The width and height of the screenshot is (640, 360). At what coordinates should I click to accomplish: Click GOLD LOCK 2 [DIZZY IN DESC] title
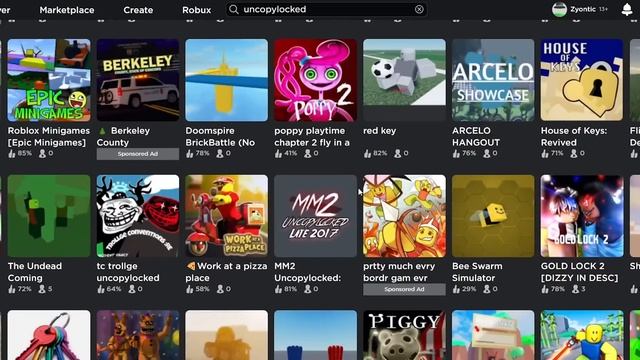(x=580, y=272)
